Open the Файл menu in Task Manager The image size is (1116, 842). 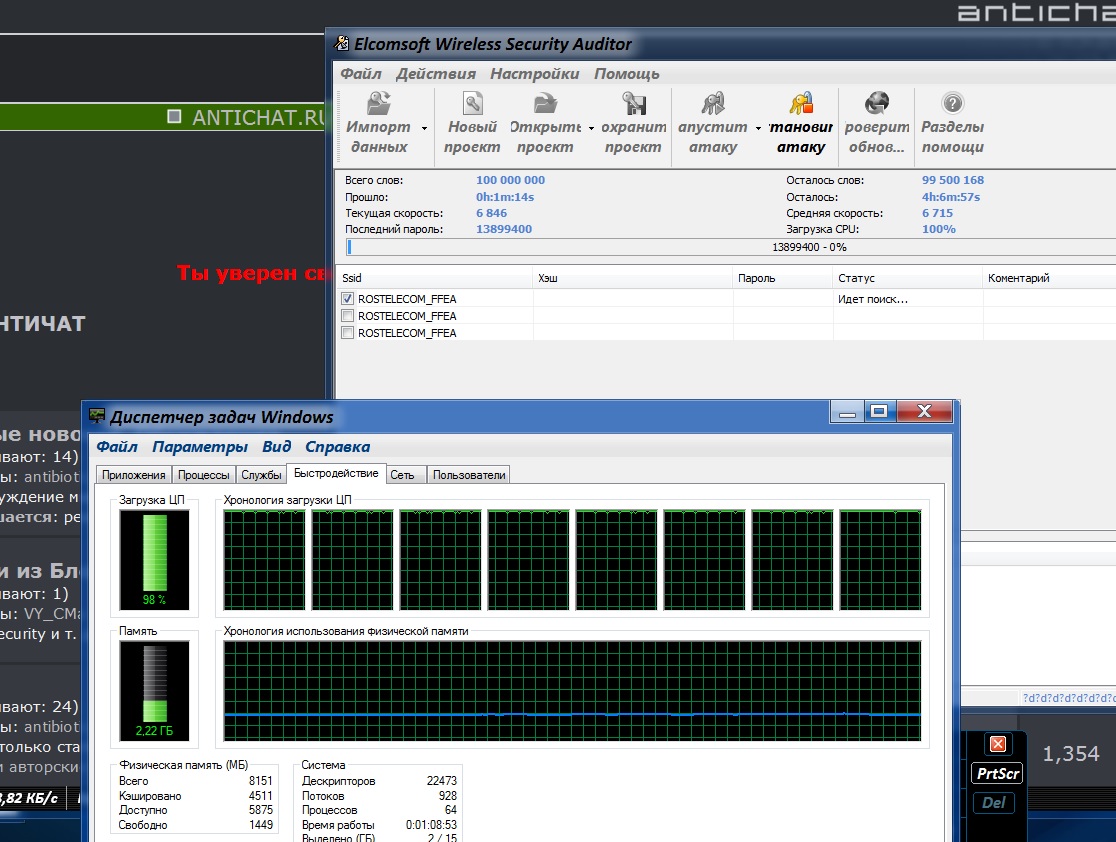tap(117, 447)
